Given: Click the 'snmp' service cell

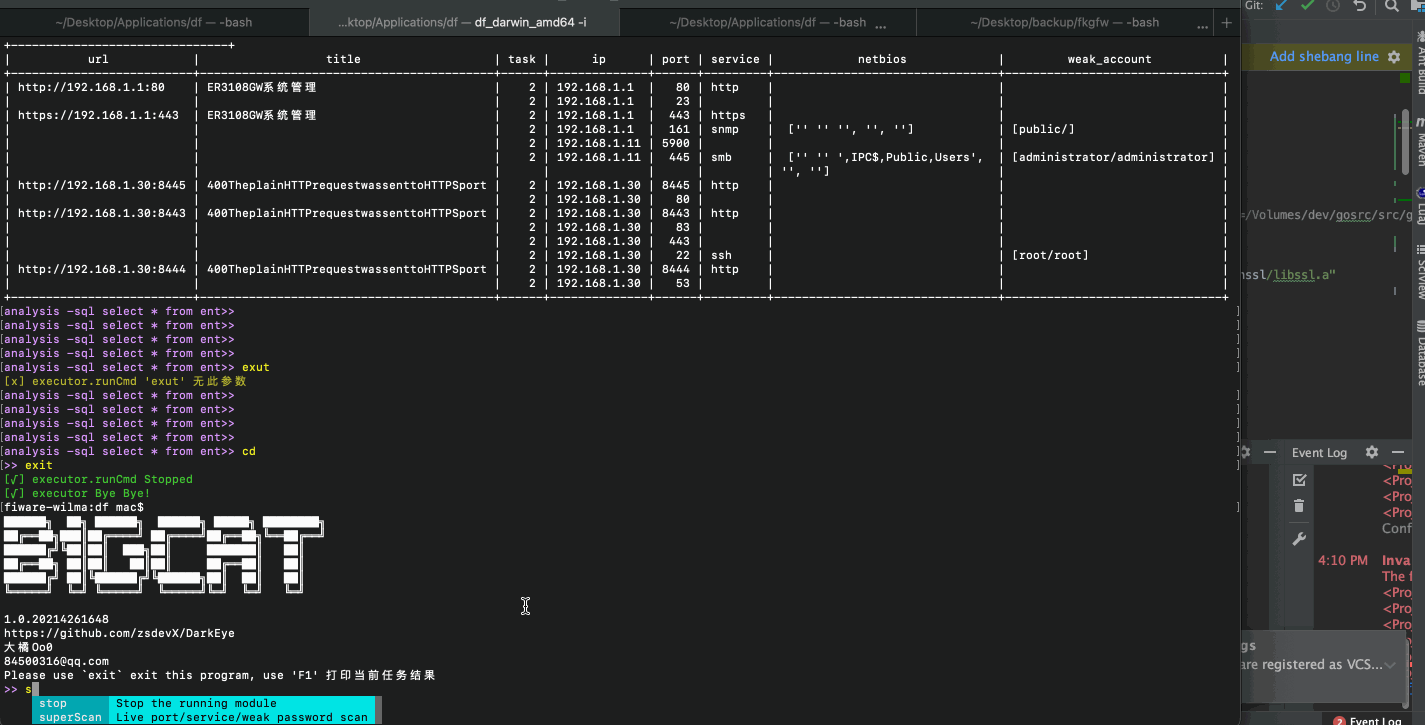Looking at the screenshot, I should tap(725, 129).
